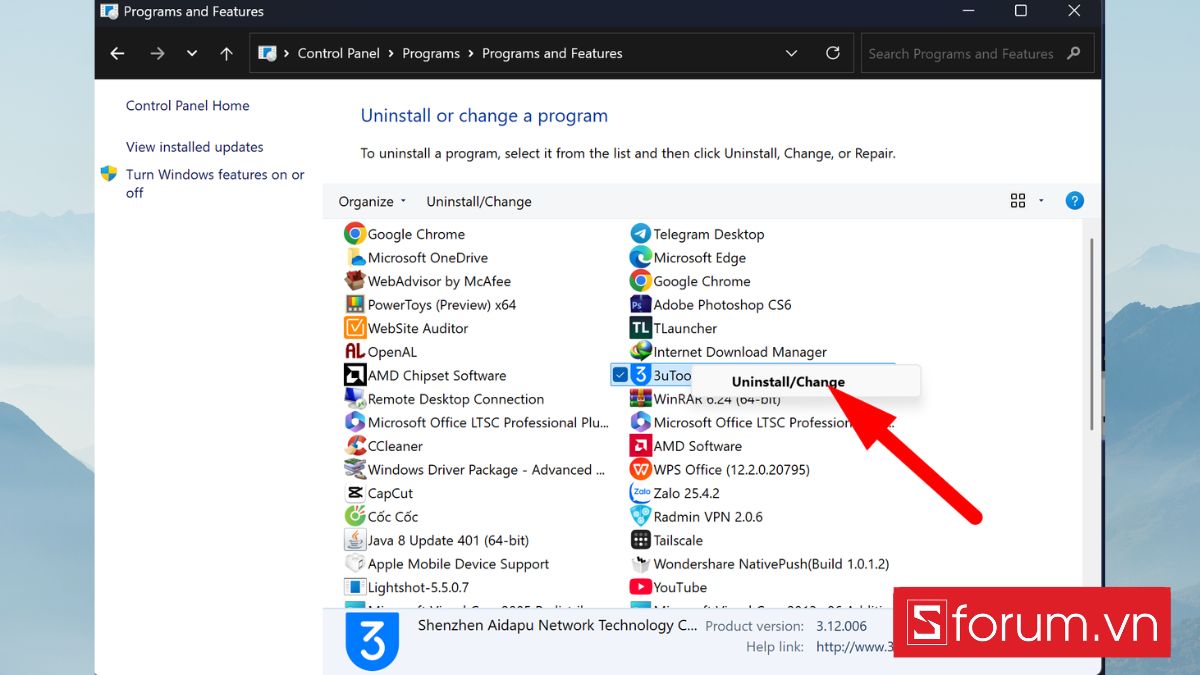This screenshot has height=675, width=1200.
Task: Open the view options dropdown arrow
Action: 1041,201
